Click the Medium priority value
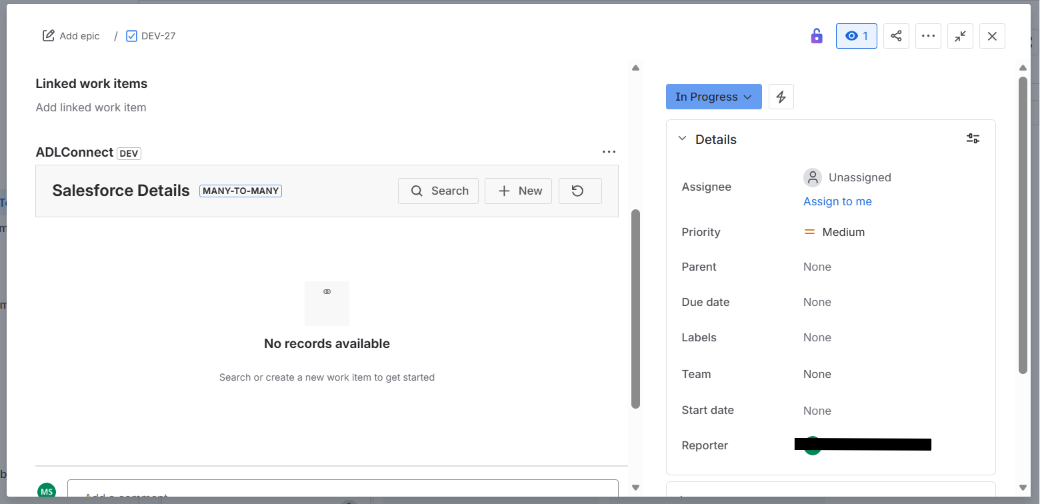1040x504 pixels. click(834, 232)
